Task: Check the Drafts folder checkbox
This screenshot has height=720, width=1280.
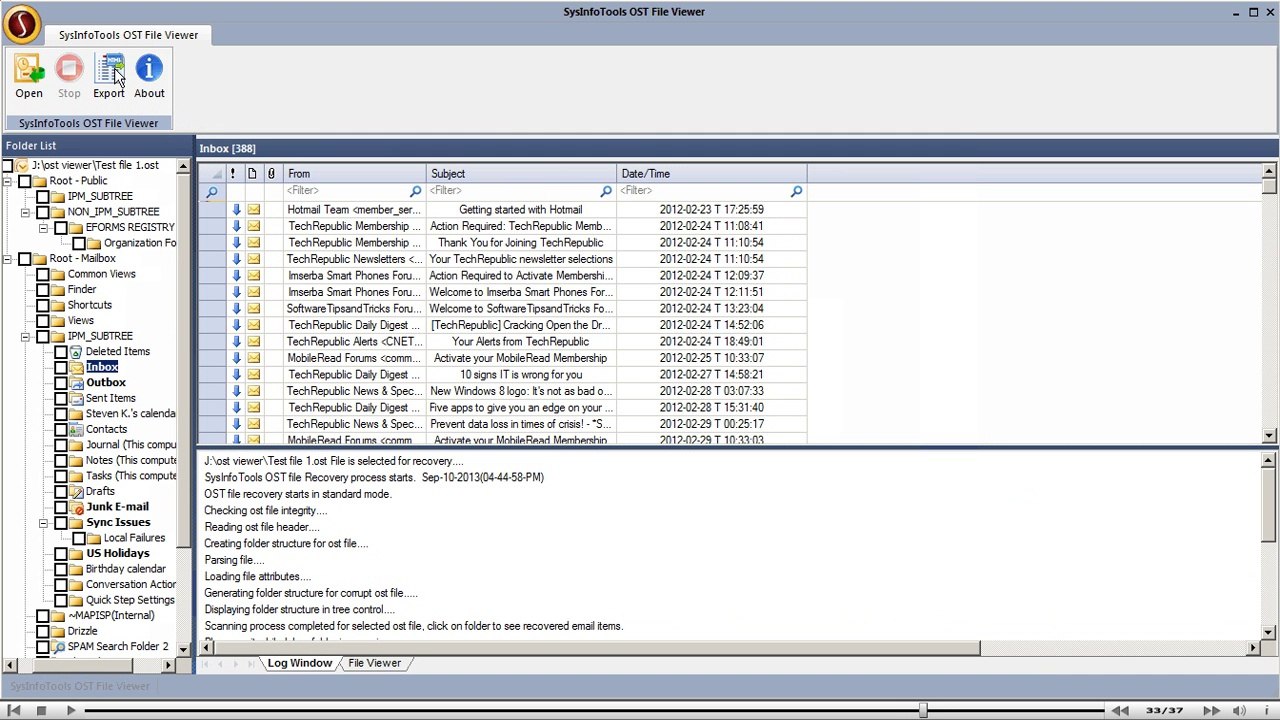Action: click(x=61, y=491)
